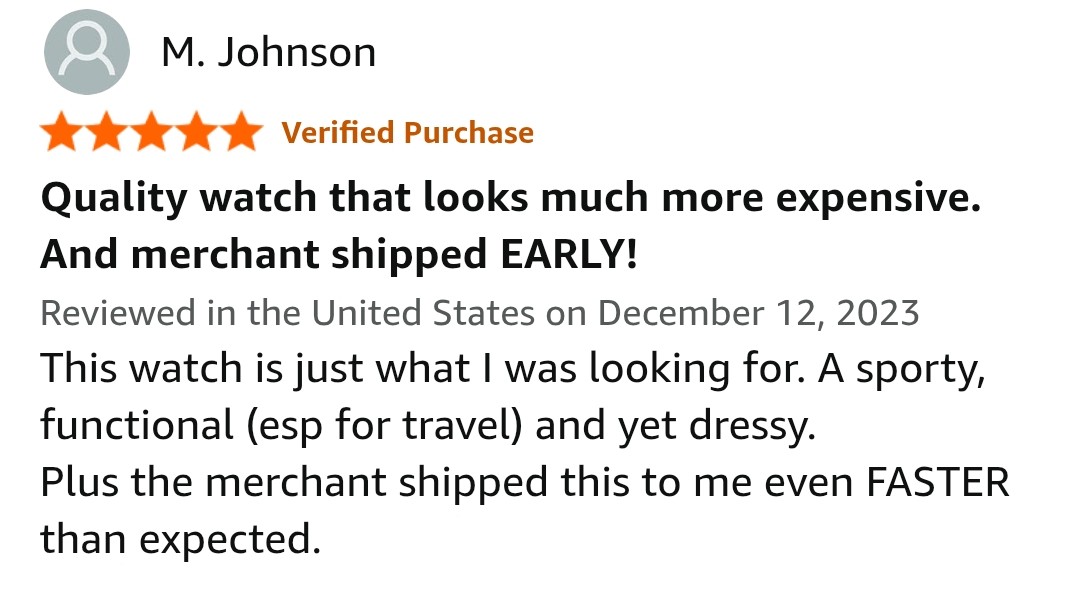Click the 'And merchant shipped EARLY!' title line
1080x589 pixels.
[340, 254]
